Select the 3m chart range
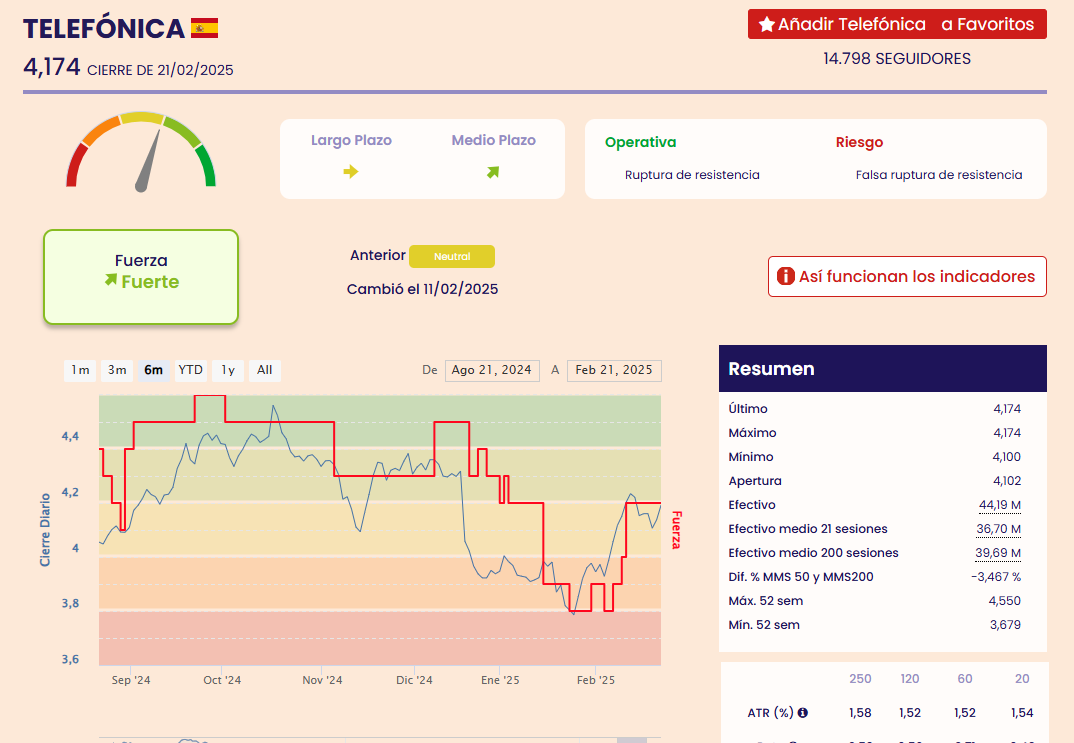The height and width of the screenshot is (743, 1074). click(x=117, y=370)
